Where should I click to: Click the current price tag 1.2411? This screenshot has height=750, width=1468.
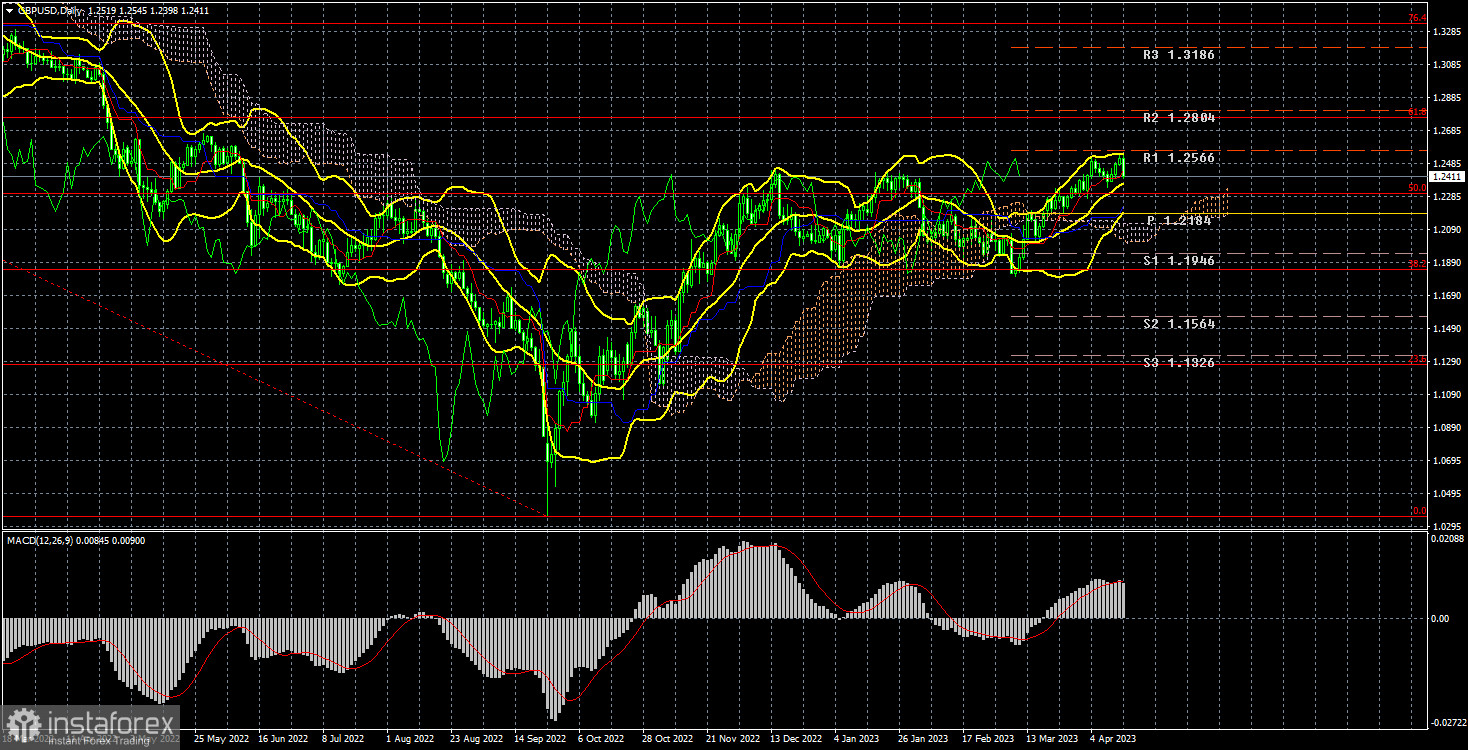click(x=1446, y=176)
